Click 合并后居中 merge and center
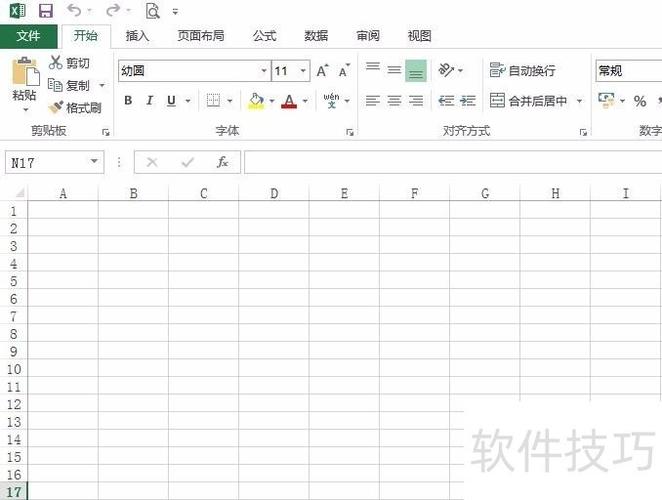Screen dimensions: 662x500 [x=528, y=101]
